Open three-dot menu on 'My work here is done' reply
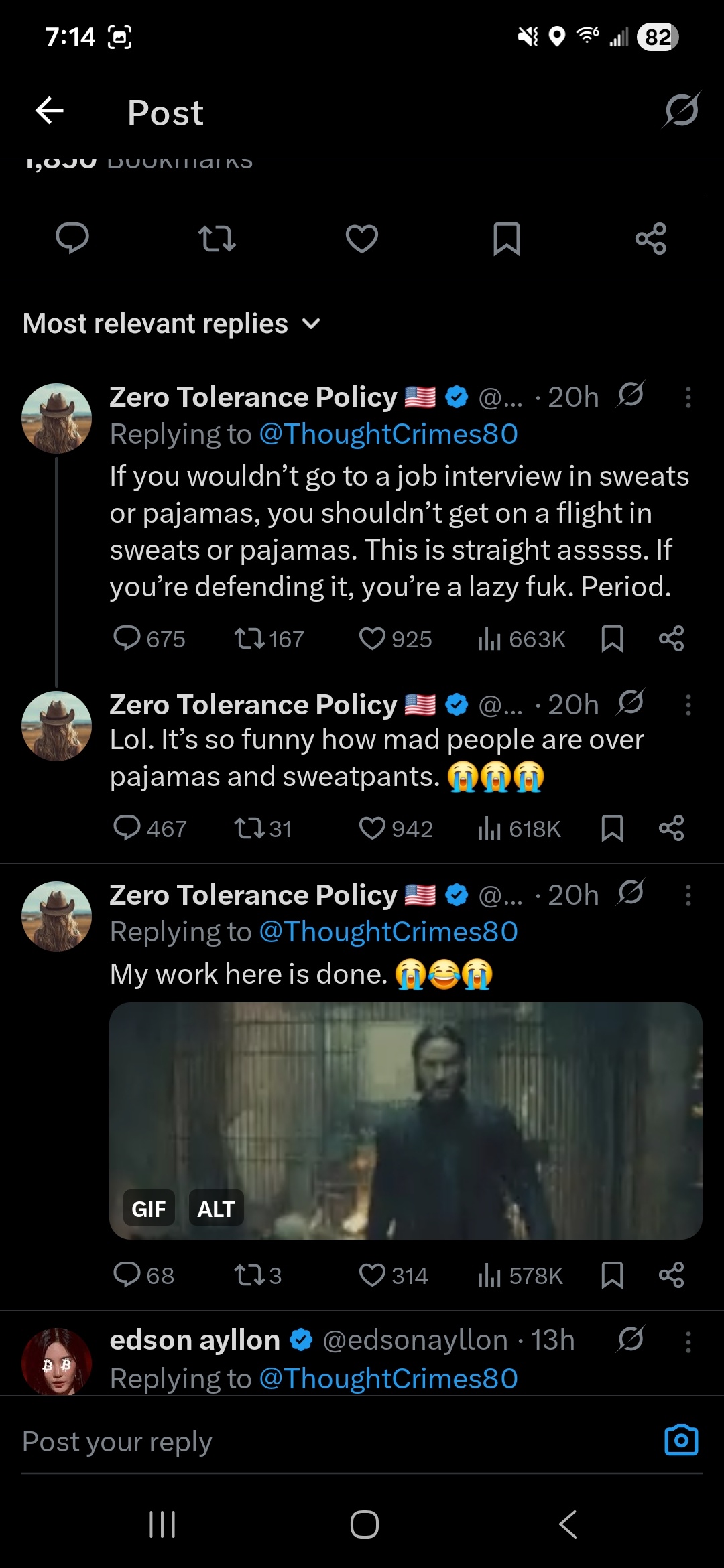This screenshot has width=724, height=1568. 688,895
